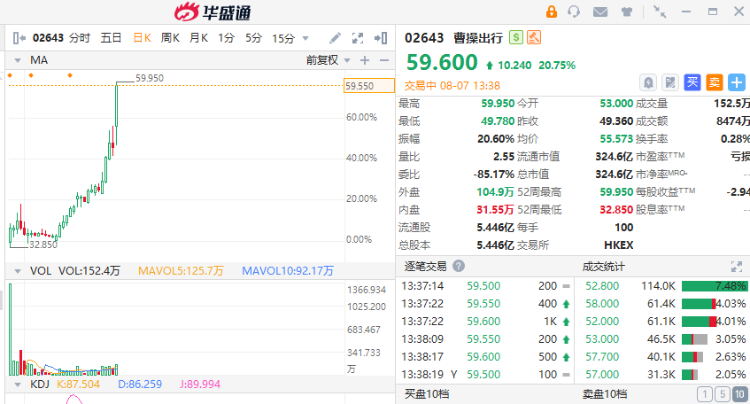Expand the MA indicator dropdown

[18, 60]
